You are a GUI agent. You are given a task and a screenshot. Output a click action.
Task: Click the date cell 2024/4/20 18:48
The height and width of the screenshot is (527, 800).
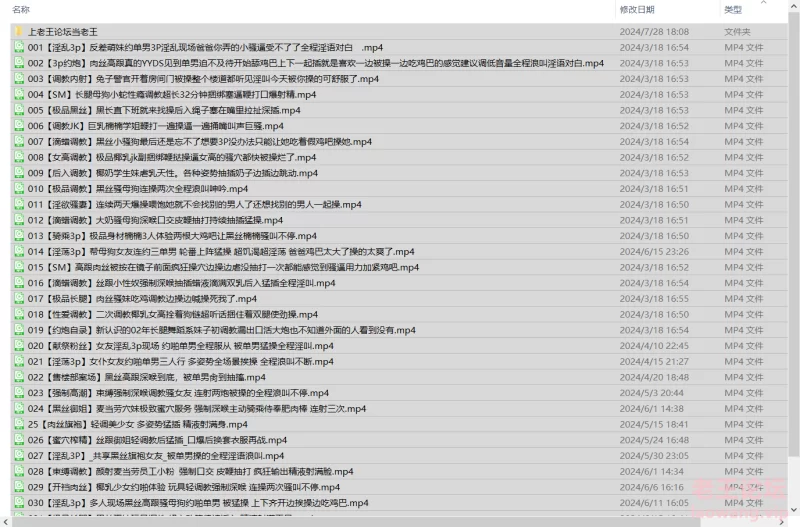pos(654,377)
